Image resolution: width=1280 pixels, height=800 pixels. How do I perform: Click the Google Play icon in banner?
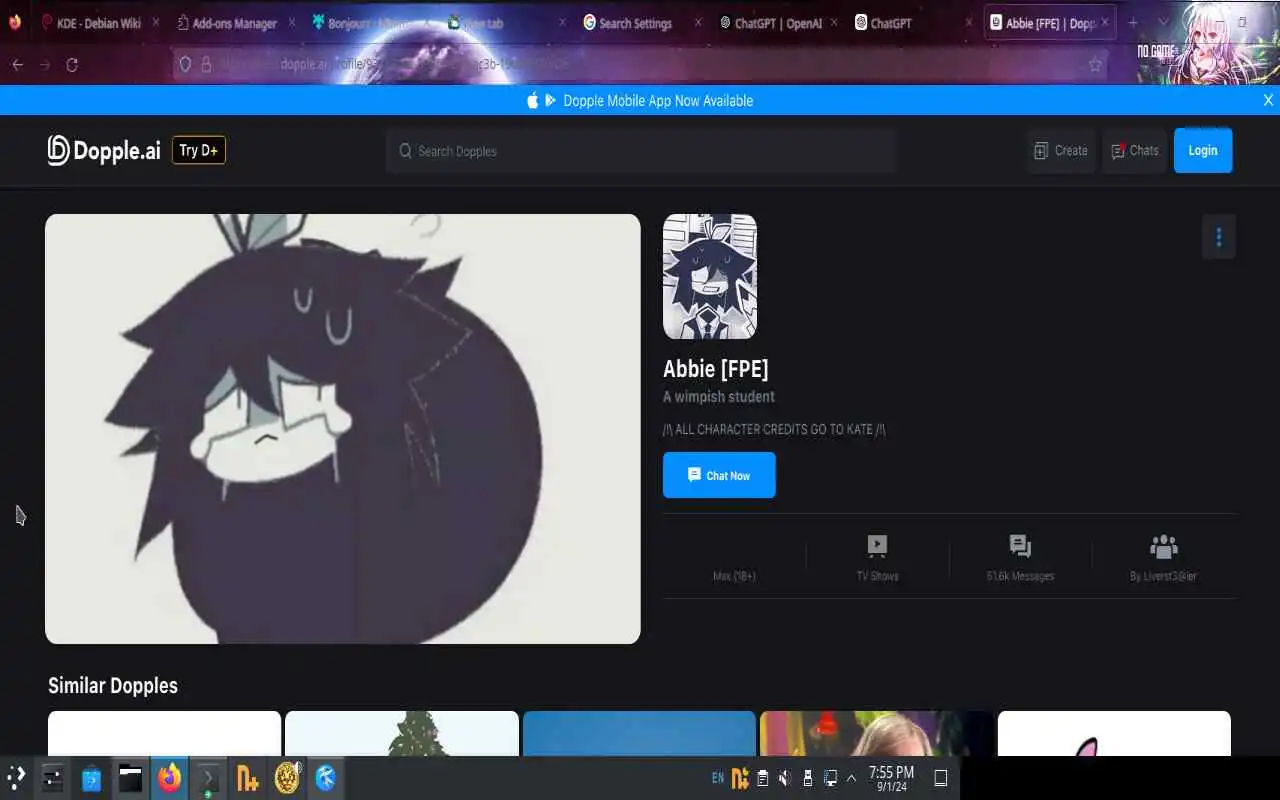550,100
